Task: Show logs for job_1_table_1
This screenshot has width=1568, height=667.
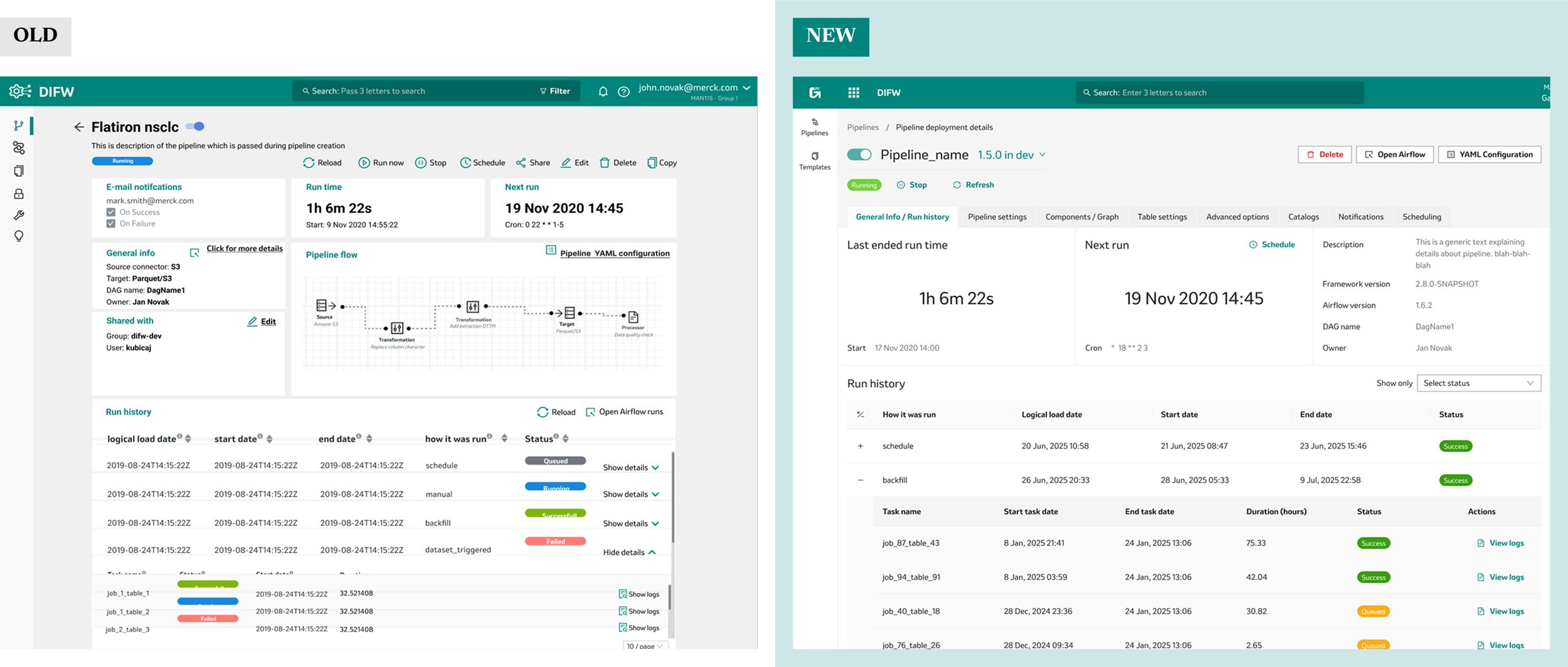Action: 639,594
